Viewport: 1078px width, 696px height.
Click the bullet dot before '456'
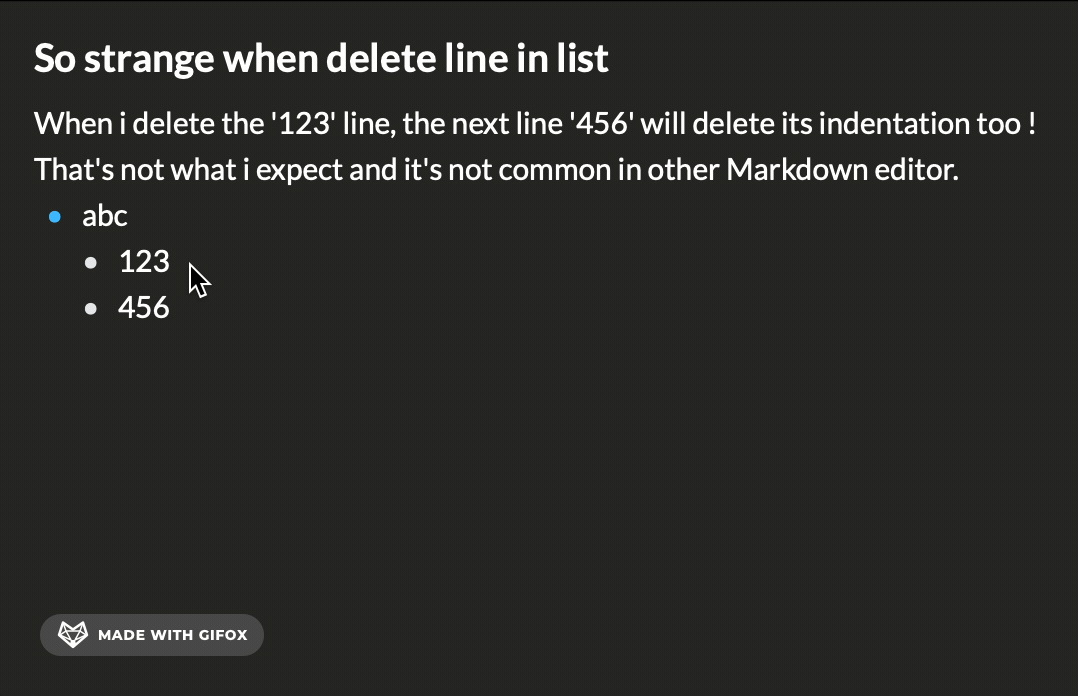point(91,309)
